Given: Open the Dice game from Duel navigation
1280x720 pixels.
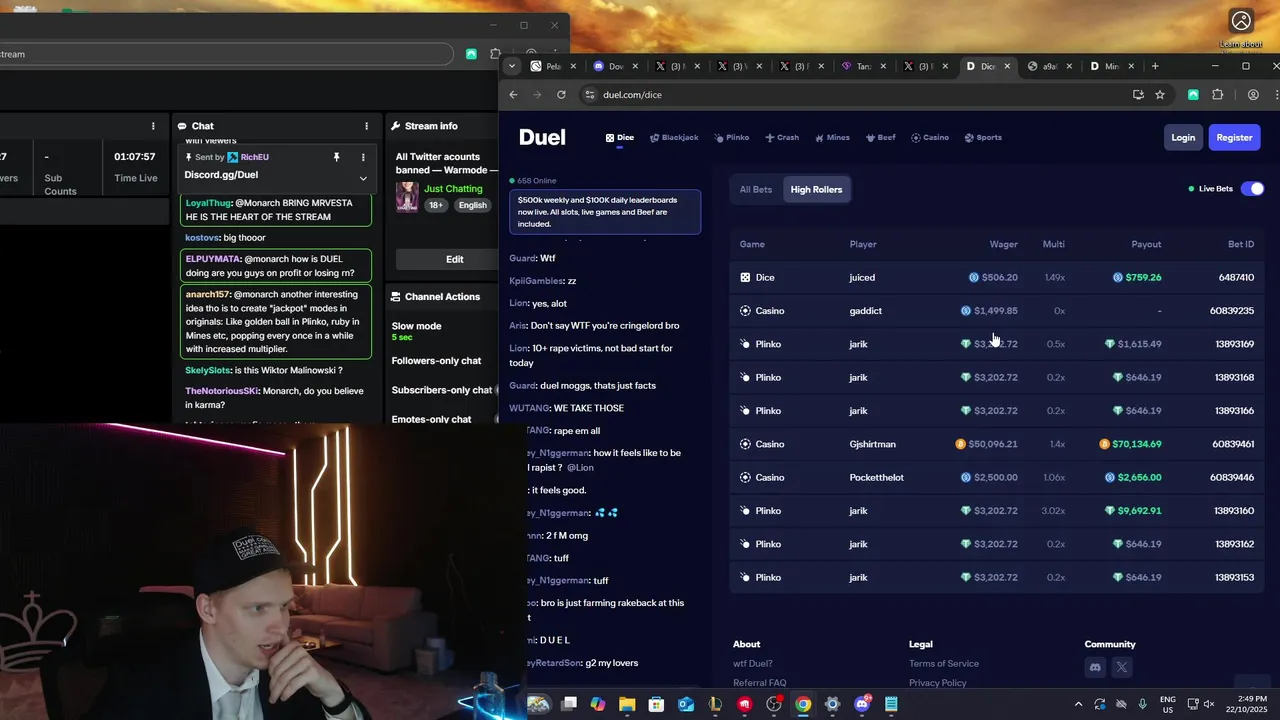Looking at the screenshot, I should [620, 138].
